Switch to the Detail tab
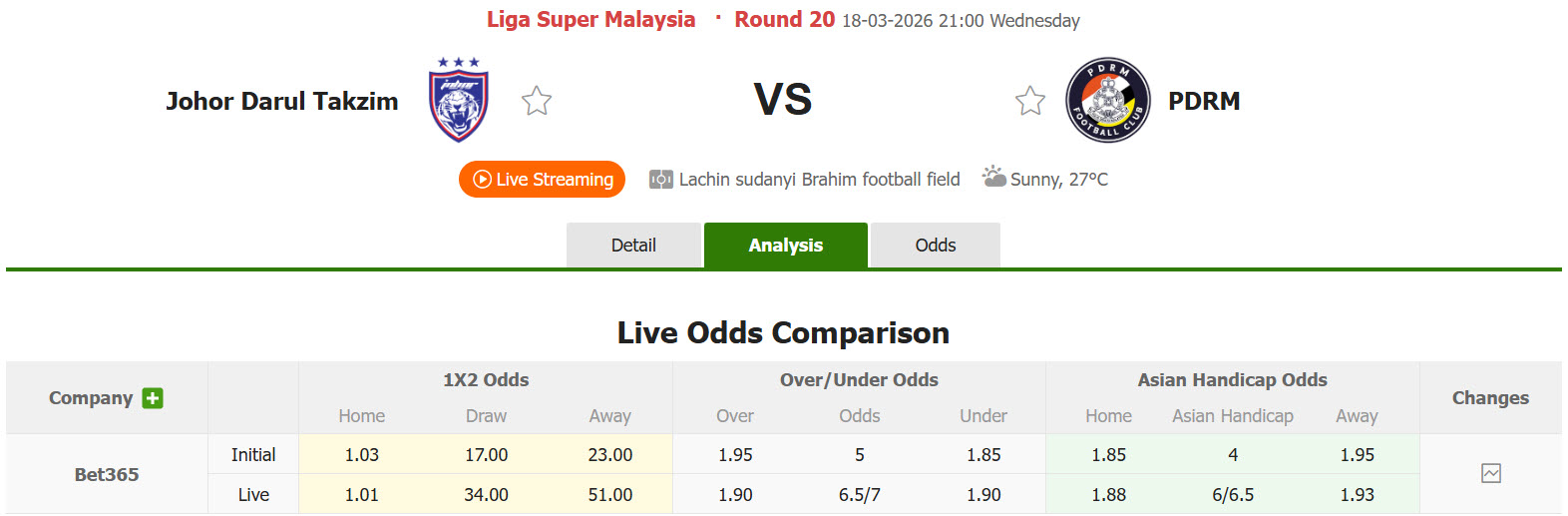Screen dimensions: 1568x516 (633, 246)
